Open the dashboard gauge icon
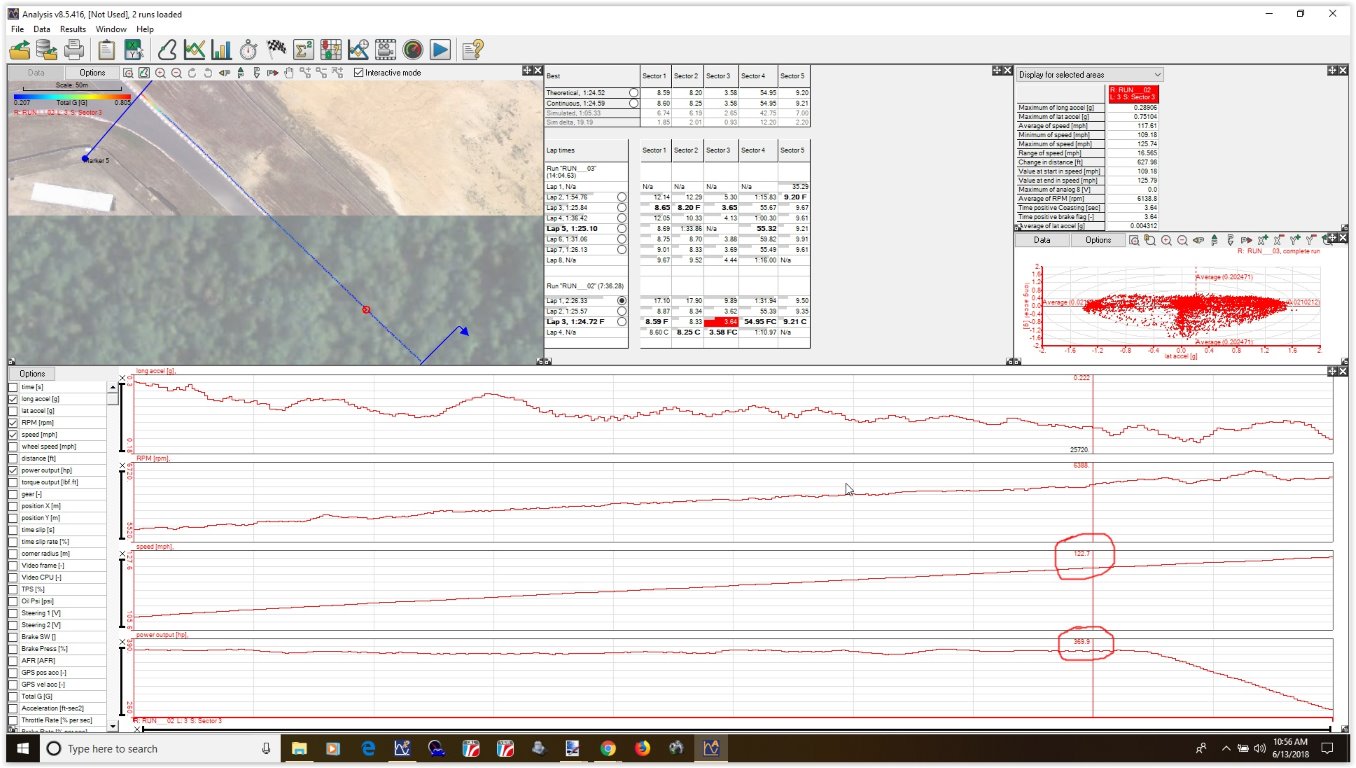The width and height of the screenshot is (1356, 768). [413, 49]
